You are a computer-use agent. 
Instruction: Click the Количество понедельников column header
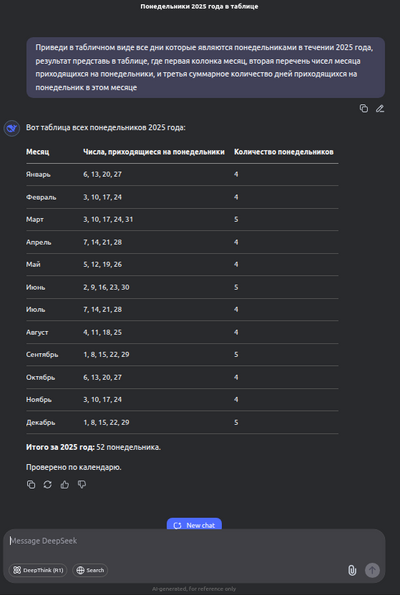(284, 152)
